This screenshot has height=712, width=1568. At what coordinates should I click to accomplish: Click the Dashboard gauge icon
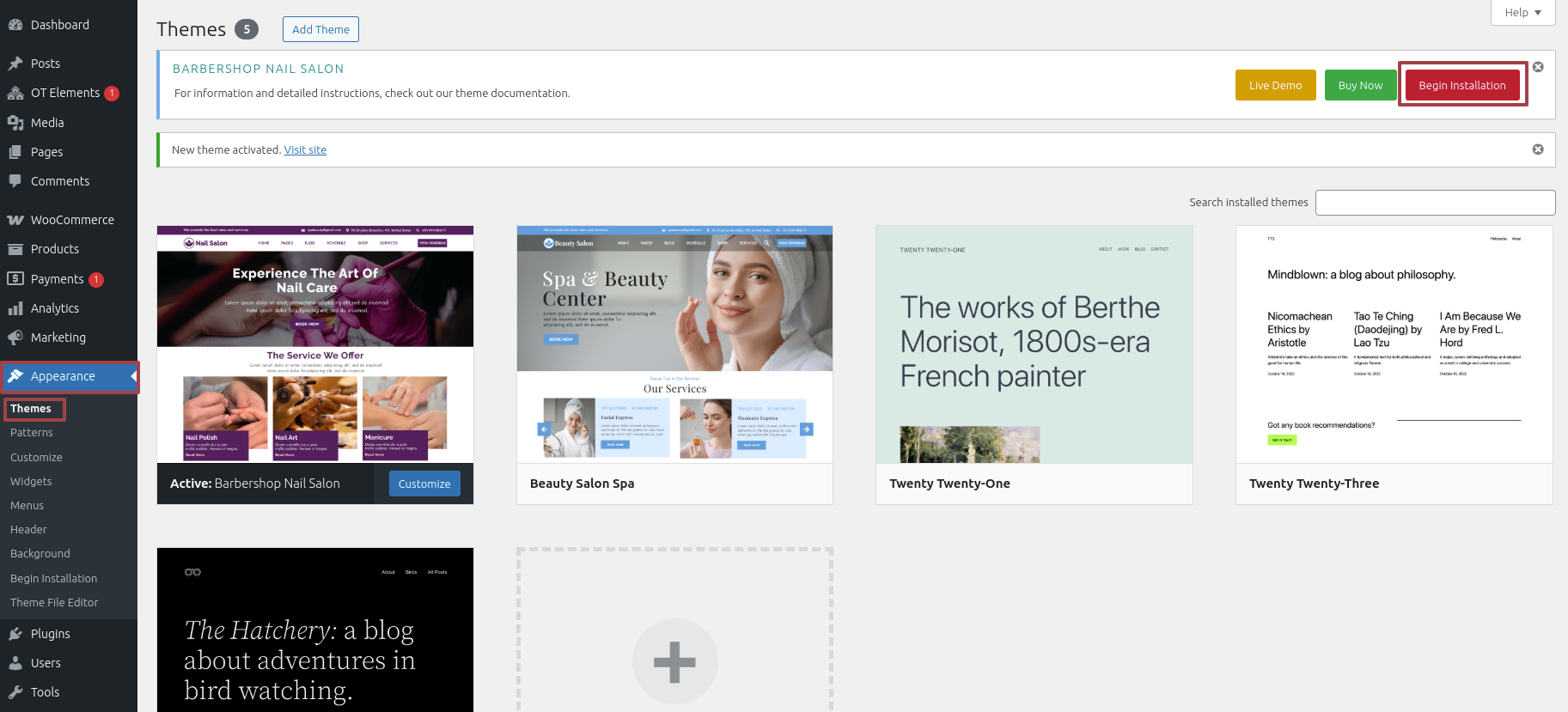(x=15, y=25)
